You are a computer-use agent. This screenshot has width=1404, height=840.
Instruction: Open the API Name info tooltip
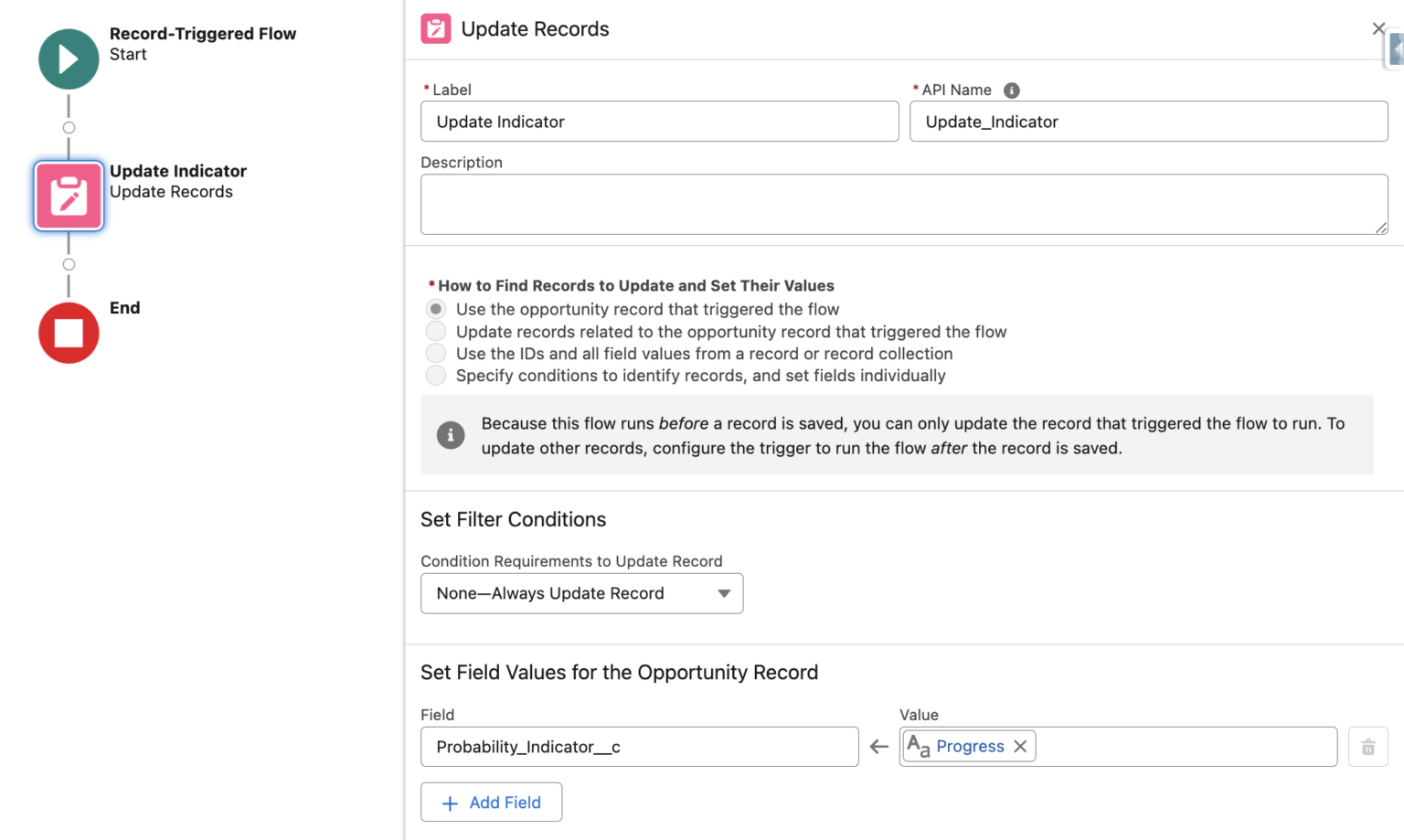click(1011, 90)
